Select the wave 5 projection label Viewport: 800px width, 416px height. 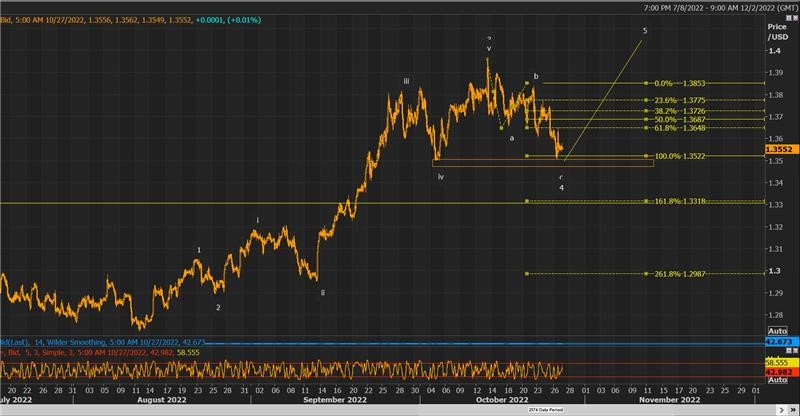645,31
